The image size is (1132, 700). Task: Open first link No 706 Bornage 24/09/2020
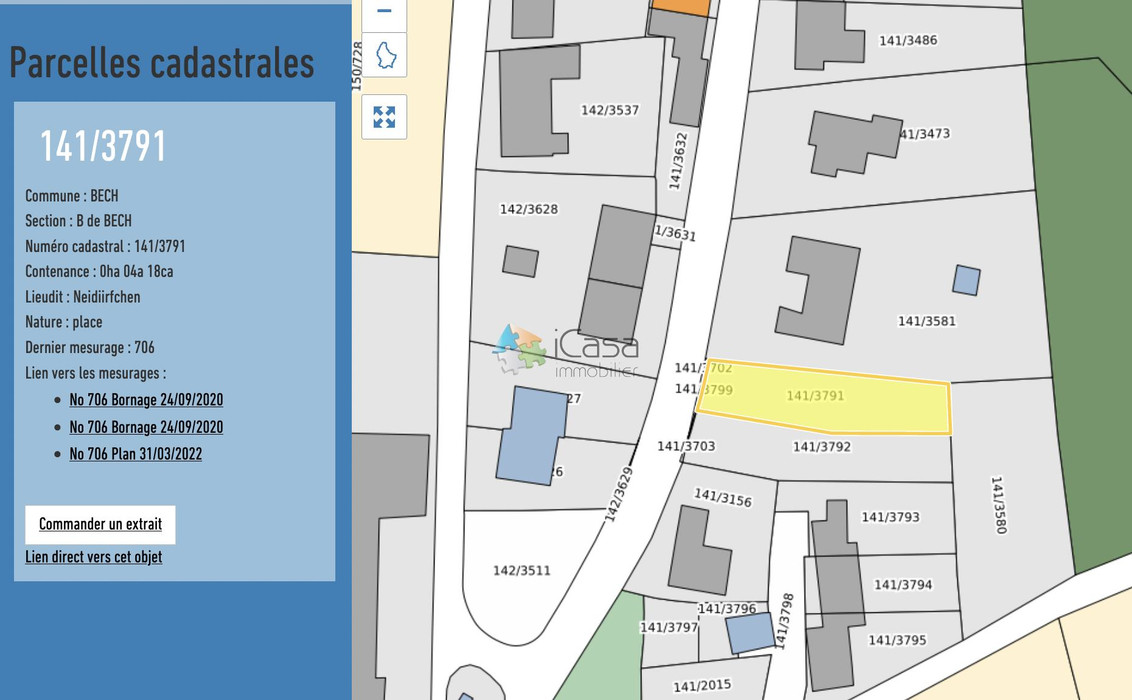[146, 399]
